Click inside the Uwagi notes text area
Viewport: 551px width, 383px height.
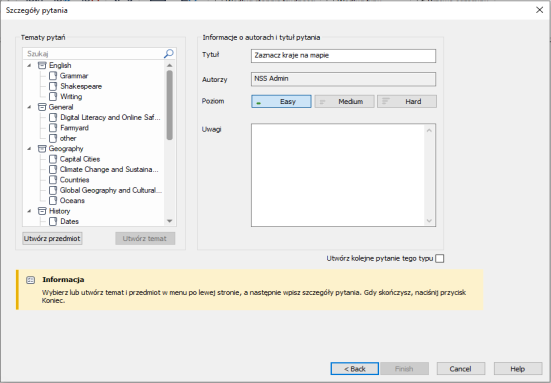[x=338, y=175]
